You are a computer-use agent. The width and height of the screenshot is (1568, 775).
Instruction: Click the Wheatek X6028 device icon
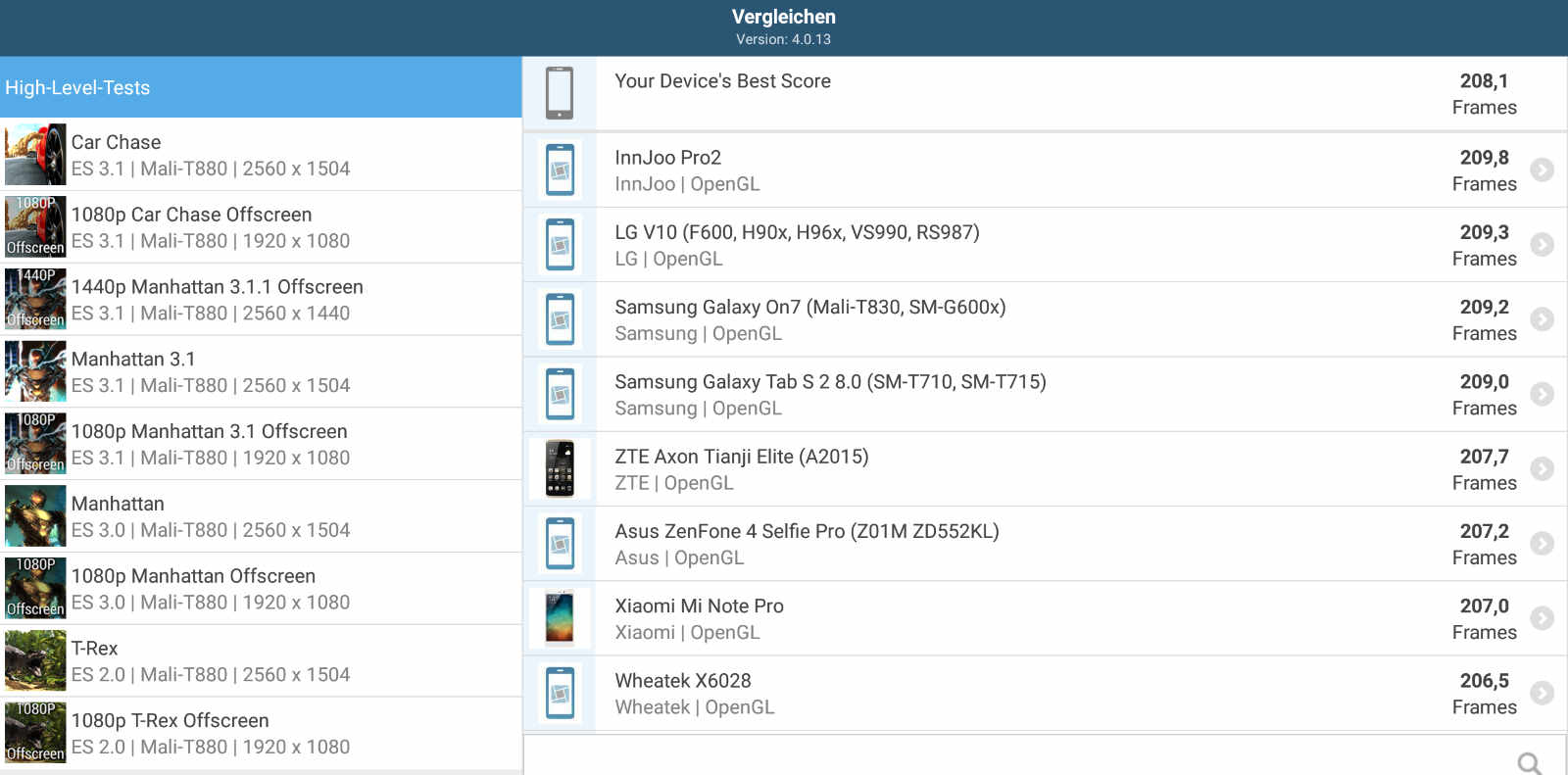(x=560, y=693)
